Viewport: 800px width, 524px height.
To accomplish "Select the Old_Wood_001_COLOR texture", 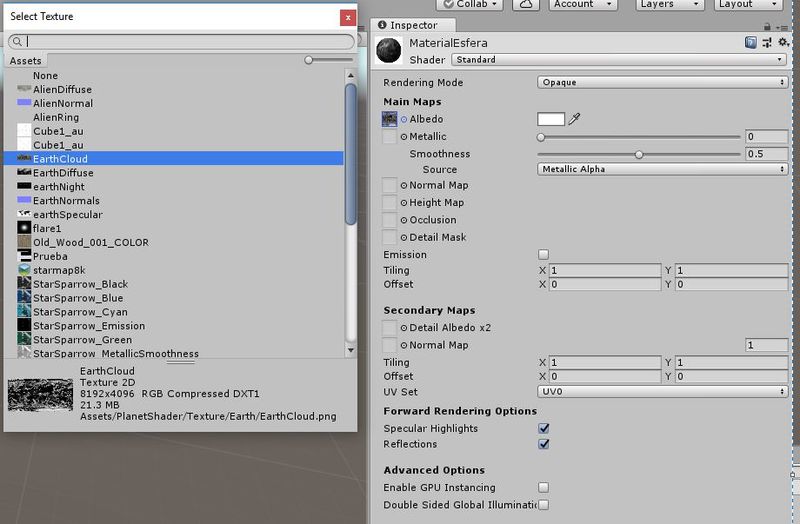I will [x=173, y=242].
